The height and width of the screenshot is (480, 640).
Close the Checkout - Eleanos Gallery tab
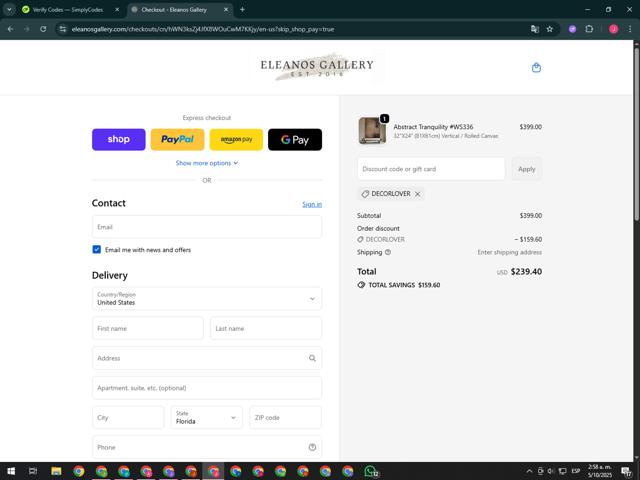pos(226,9)
